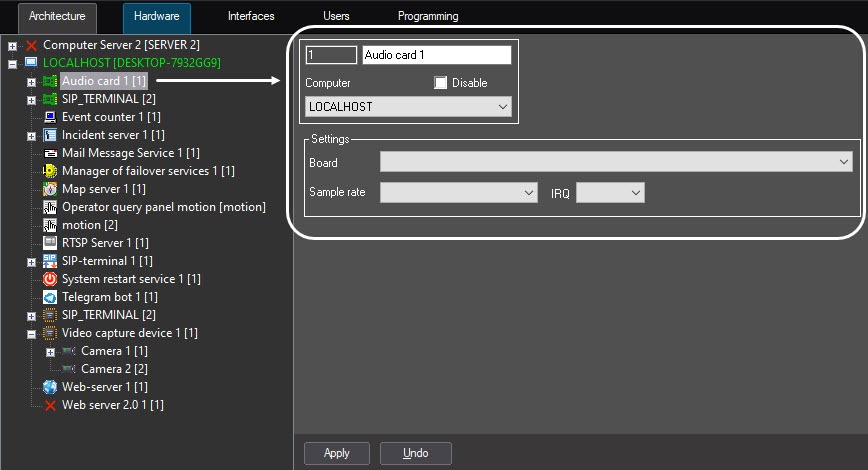This screenshot has width=868, height=470.
Task: Open the Sample rate dropdown
Action: pos(459,193)
